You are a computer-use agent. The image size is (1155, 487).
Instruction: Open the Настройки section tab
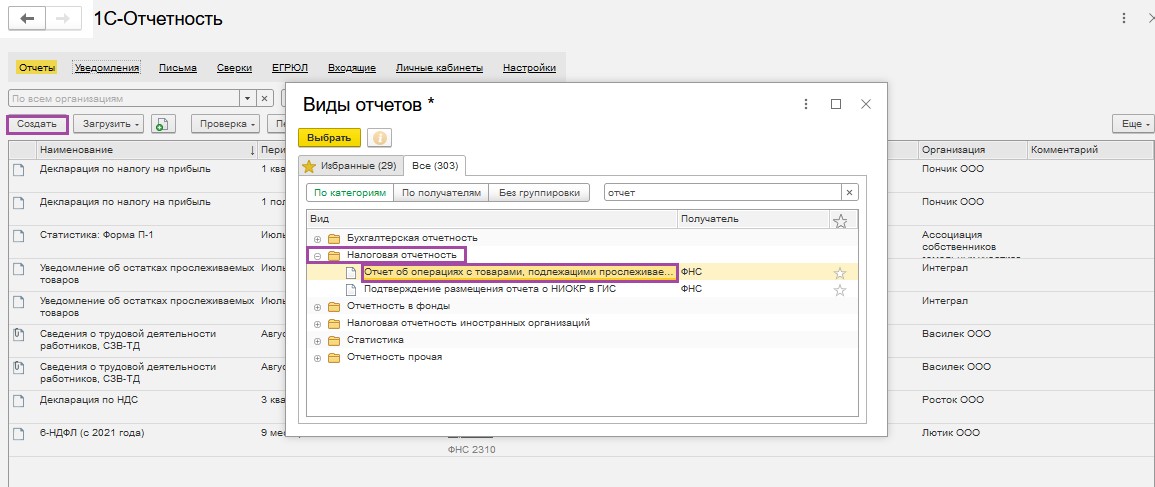529,68
